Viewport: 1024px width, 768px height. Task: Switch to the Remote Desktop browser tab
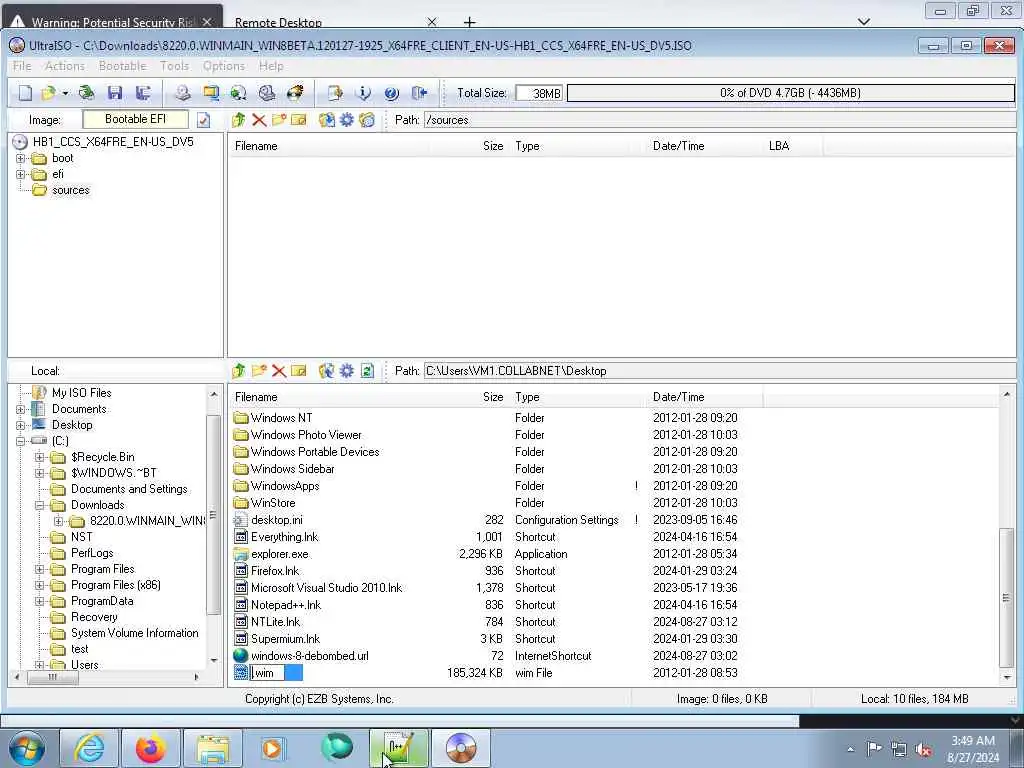pyautogui.click(x=278, y=22)
